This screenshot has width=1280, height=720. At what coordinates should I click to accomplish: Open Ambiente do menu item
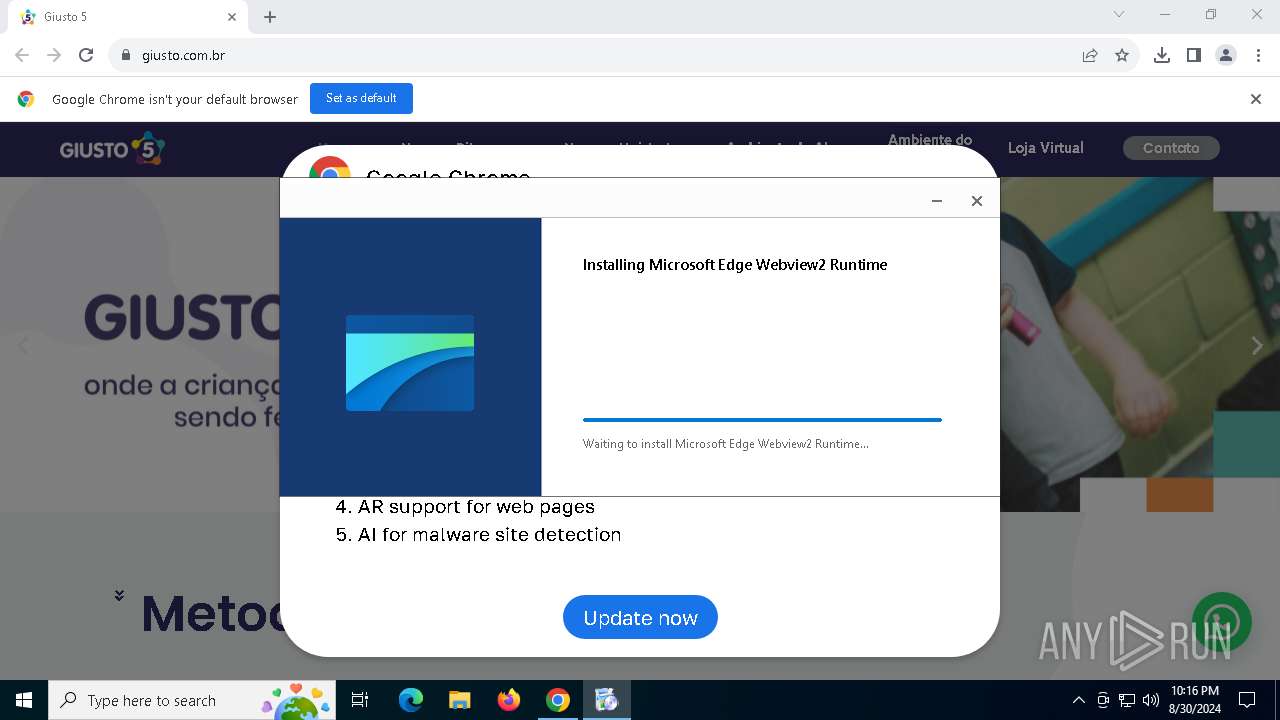(x=929, y=140)
